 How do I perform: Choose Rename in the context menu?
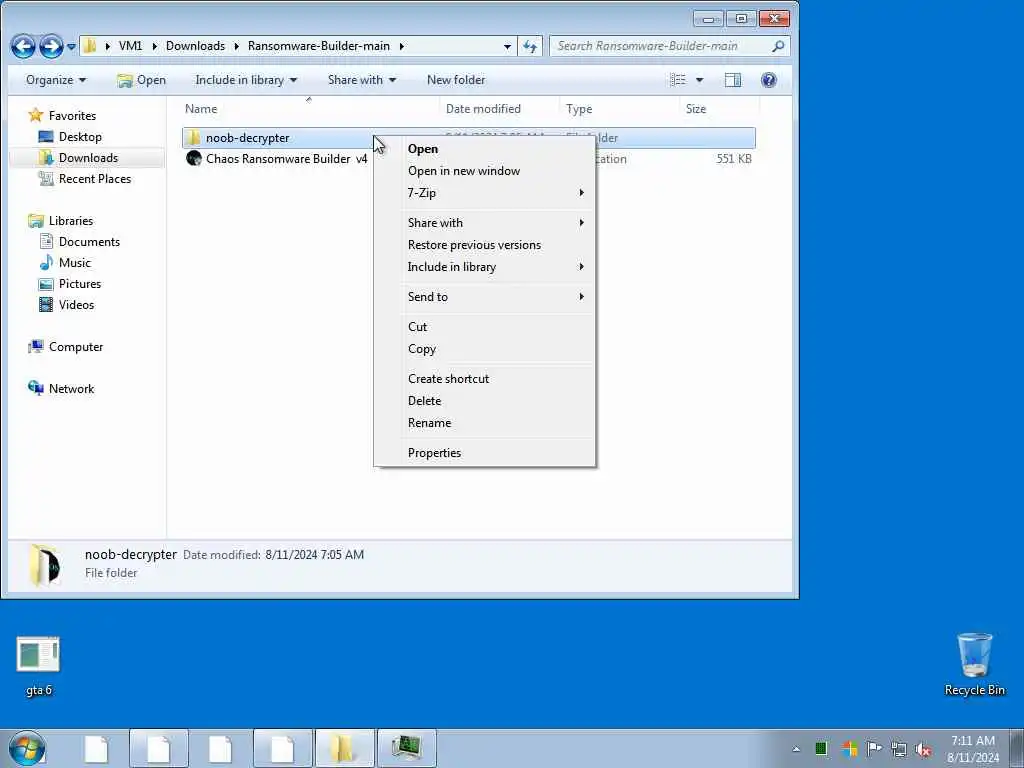point(485,423)
